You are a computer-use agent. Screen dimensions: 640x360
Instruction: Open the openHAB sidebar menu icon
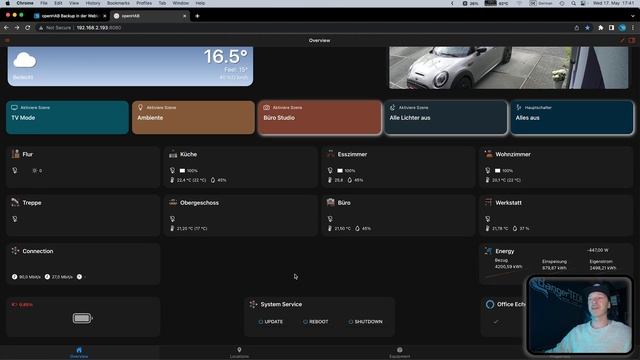tap(7, 40)
